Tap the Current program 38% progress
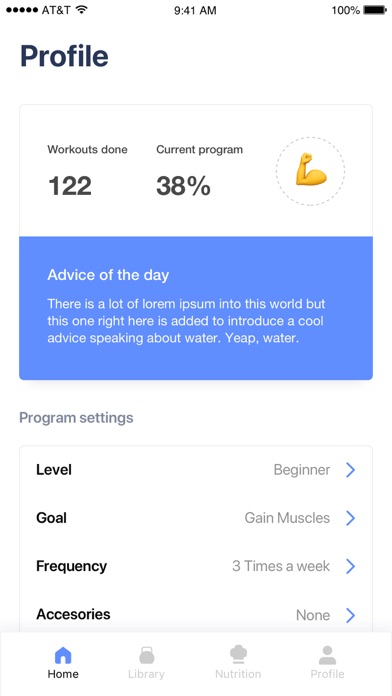This screenshot has height=696, width=392. (199, 171)
